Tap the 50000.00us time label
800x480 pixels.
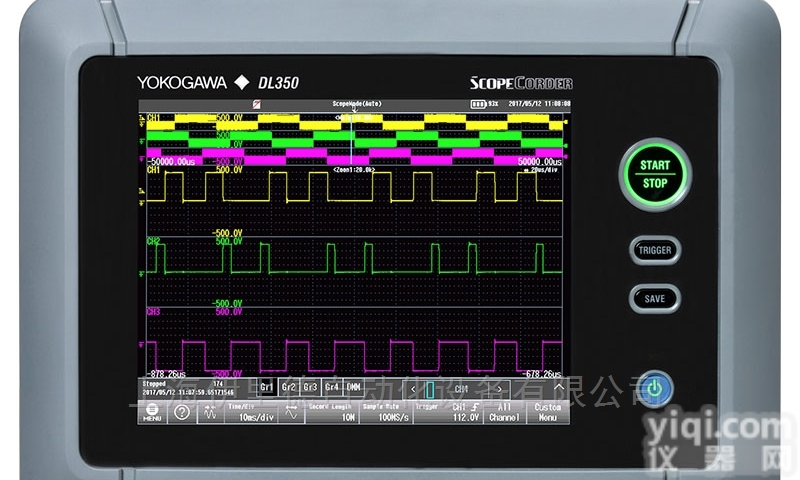[539, 162]
